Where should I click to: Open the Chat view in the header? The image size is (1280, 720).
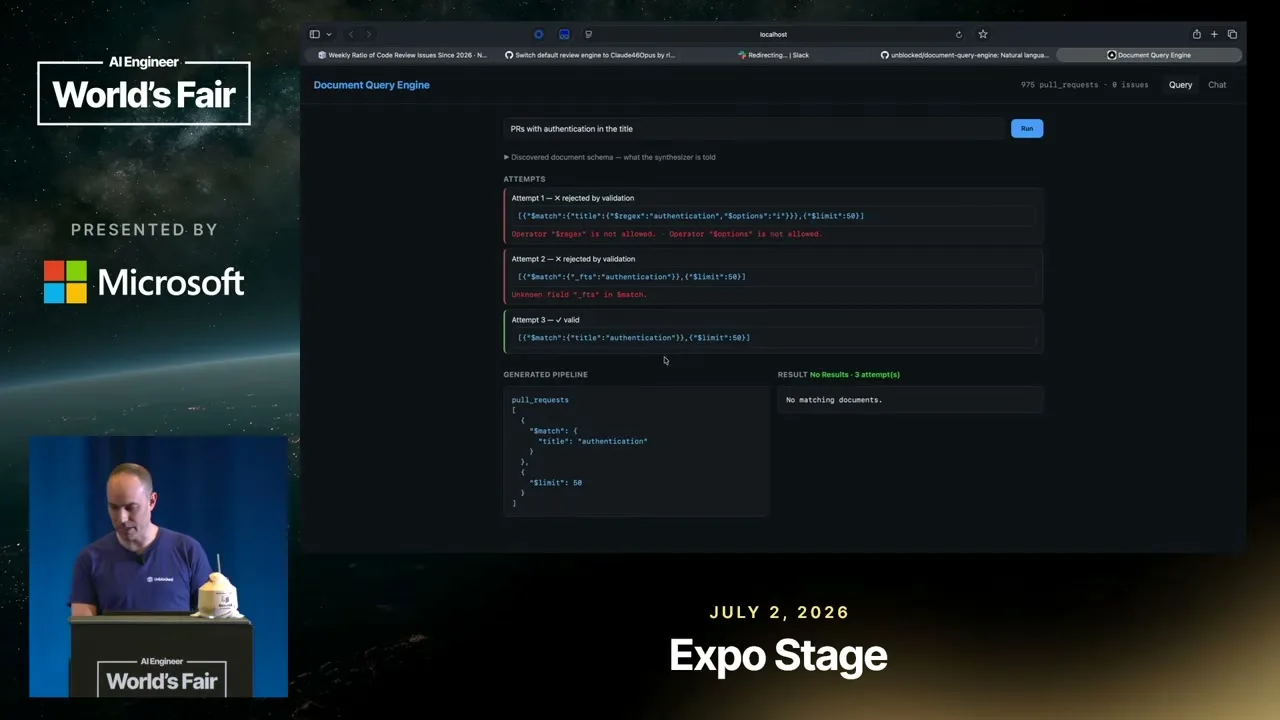1217,85
